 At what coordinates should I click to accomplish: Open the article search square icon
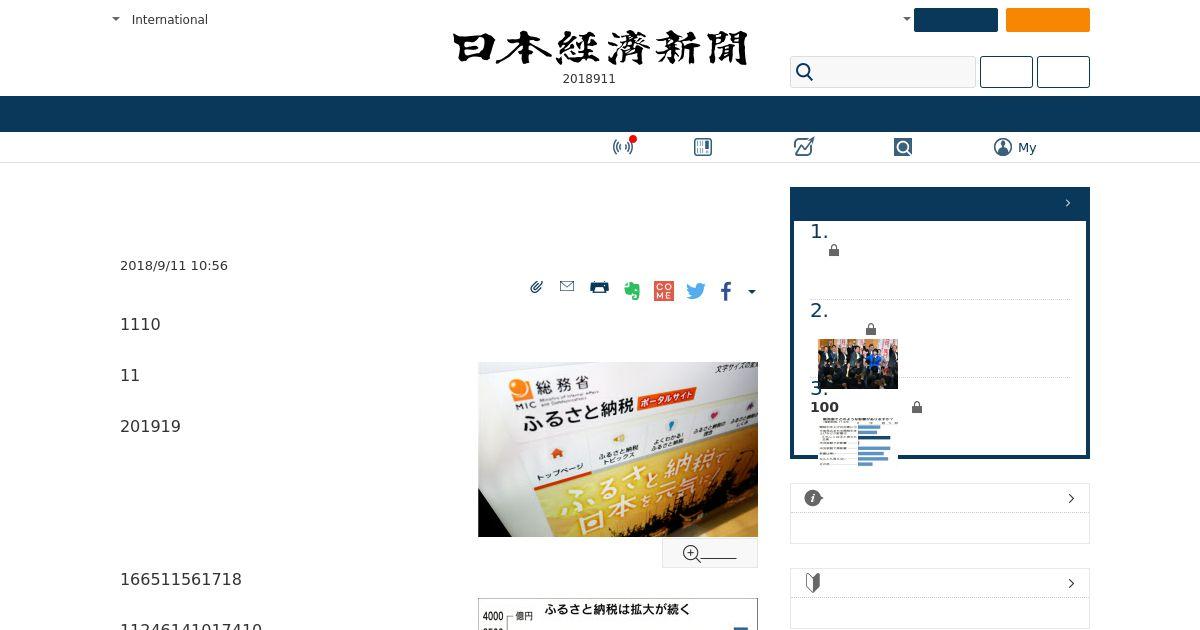tap(903, 147)
